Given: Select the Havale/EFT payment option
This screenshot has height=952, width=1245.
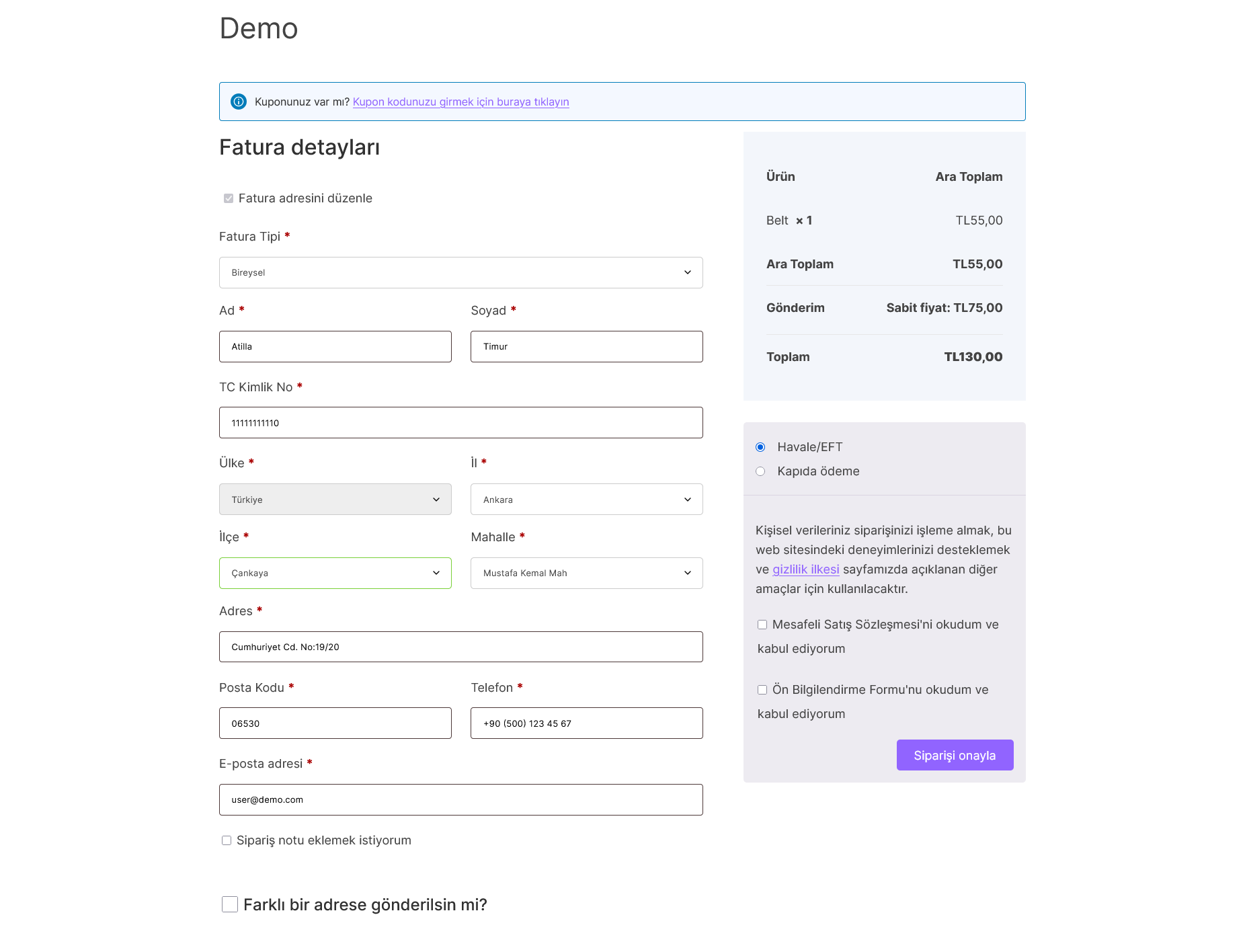Looking at the screenshot, I should (x=760, y=447).
